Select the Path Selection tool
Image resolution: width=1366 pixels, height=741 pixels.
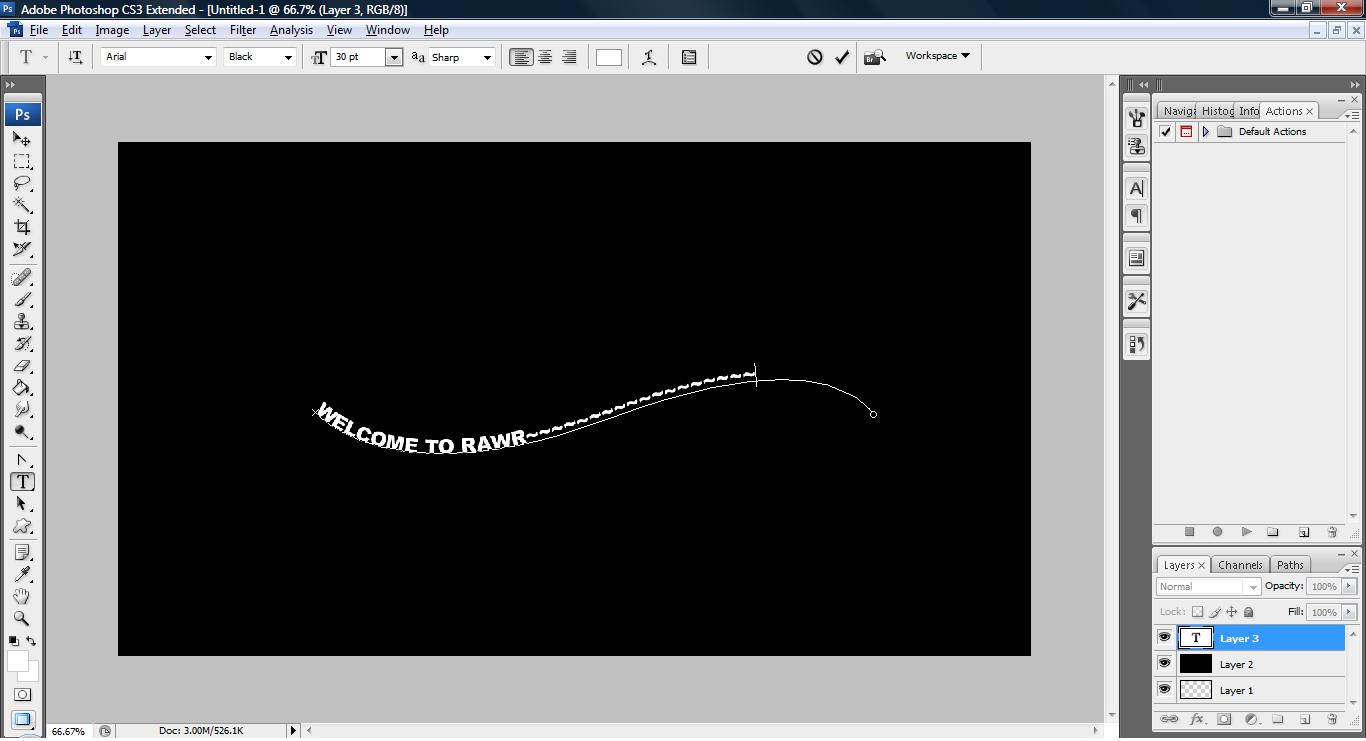(x=22, y=503)
